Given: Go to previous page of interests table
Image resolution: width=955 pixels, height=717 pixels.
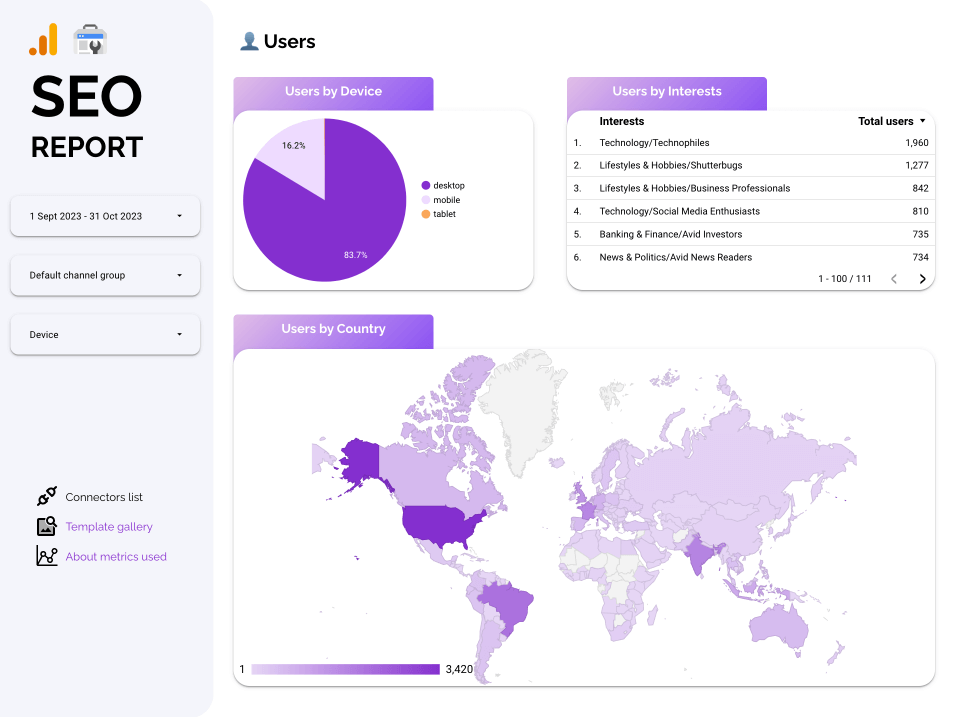Looking at the screenshot, I should pos(894,279).
